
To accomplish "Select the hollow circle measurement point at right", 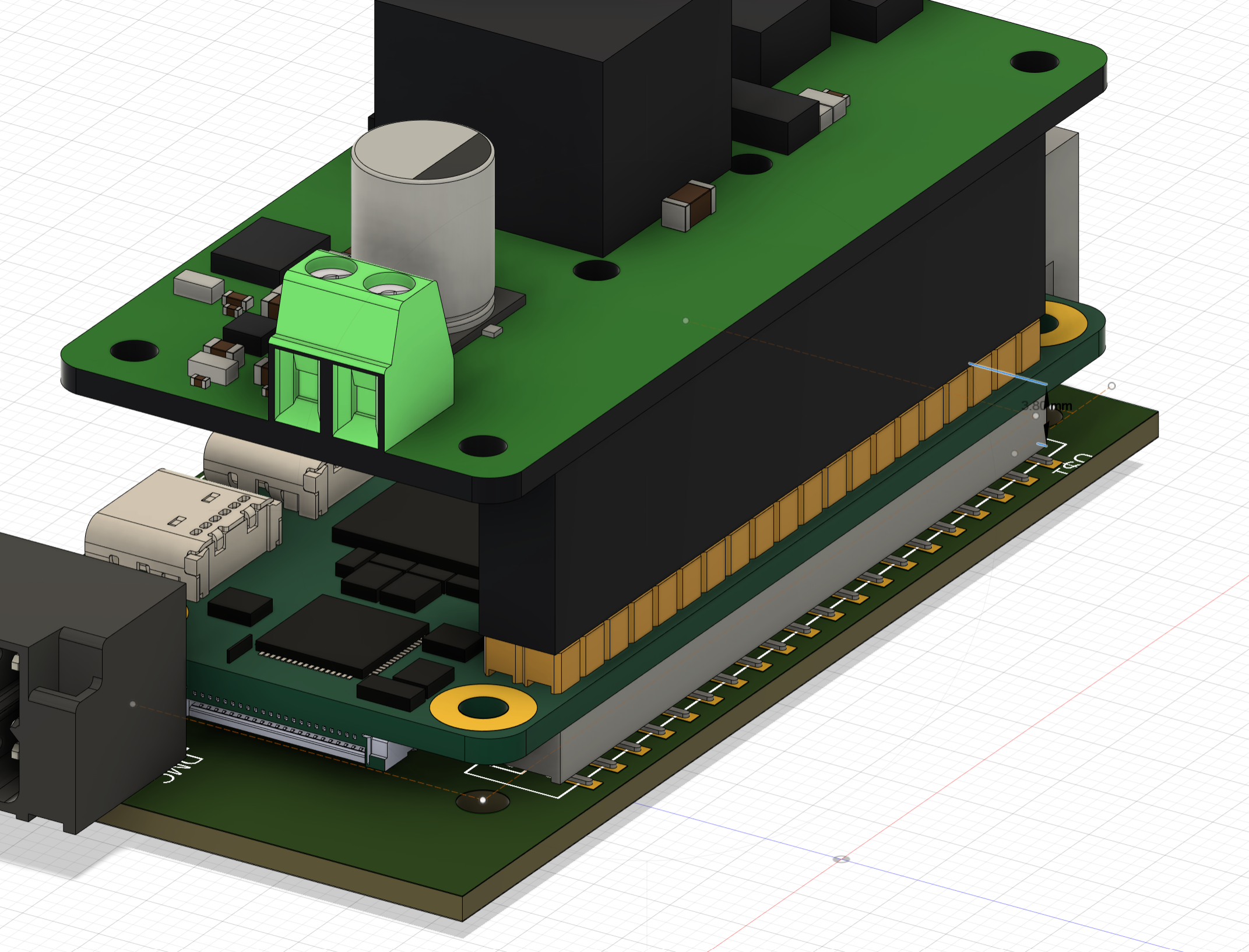I will pyautogui.click(x=1111, y=386).
